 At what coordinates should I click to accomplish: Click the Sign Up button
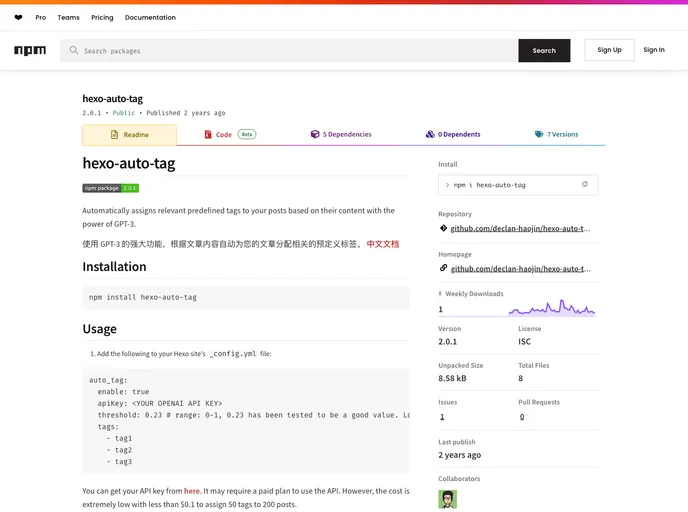[x=609, y=50]
